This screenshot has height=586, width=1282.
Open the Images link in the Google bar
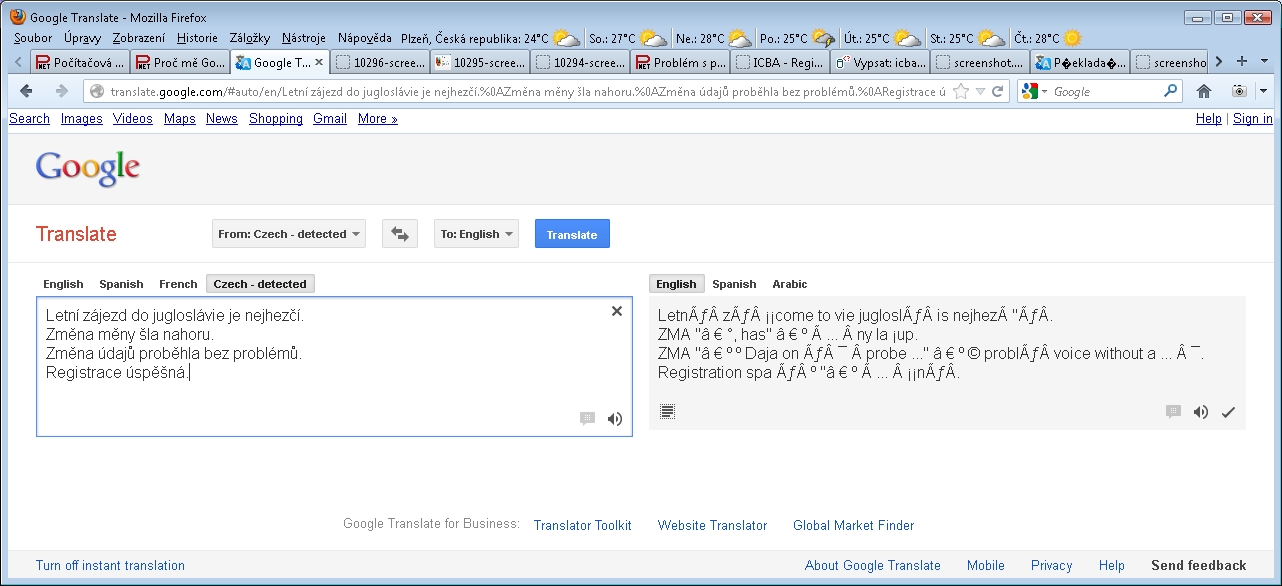click(82, 118)
